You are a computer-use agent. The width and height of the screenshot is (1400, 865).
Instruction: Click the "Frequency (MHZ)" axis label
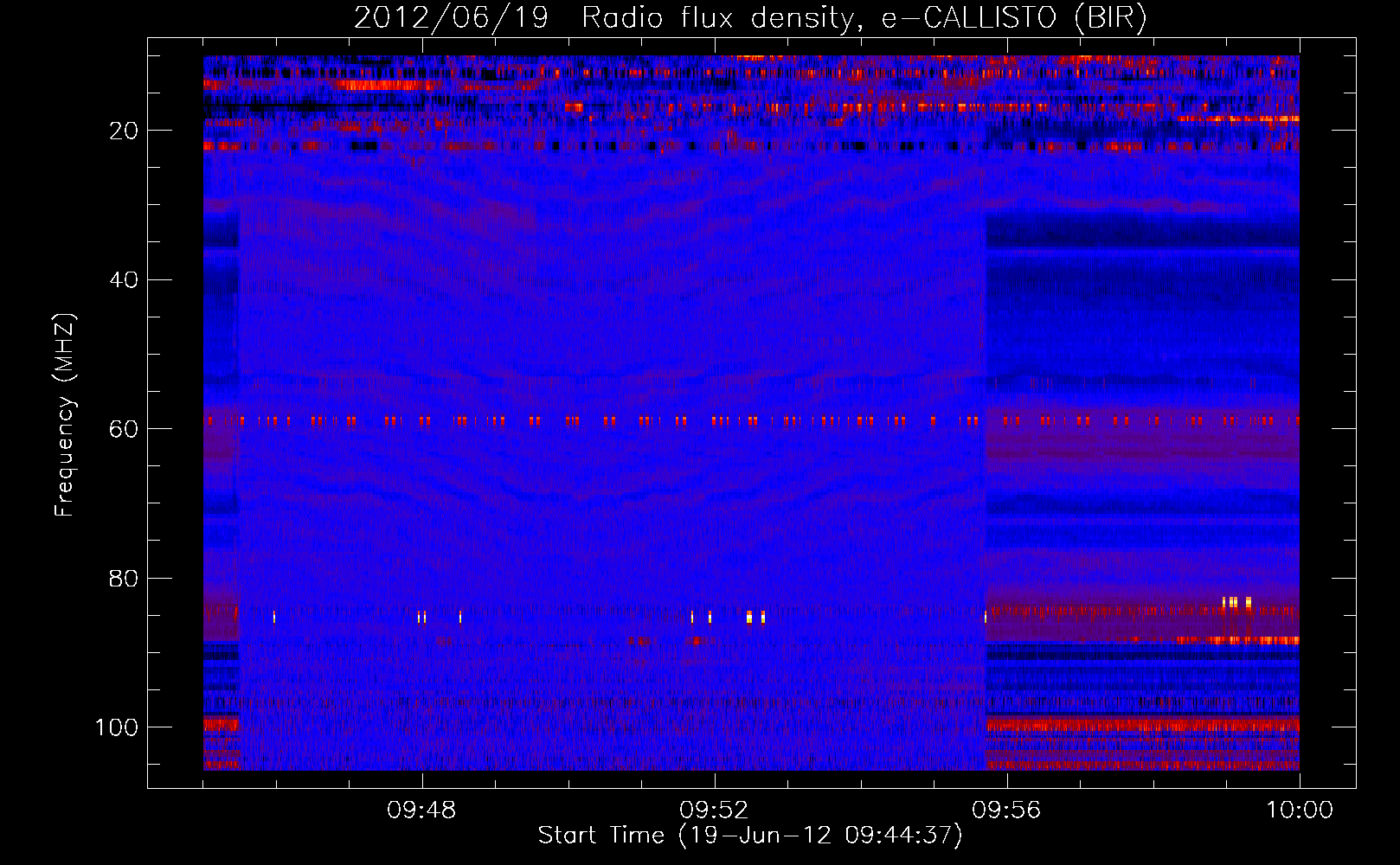[65, 415]
